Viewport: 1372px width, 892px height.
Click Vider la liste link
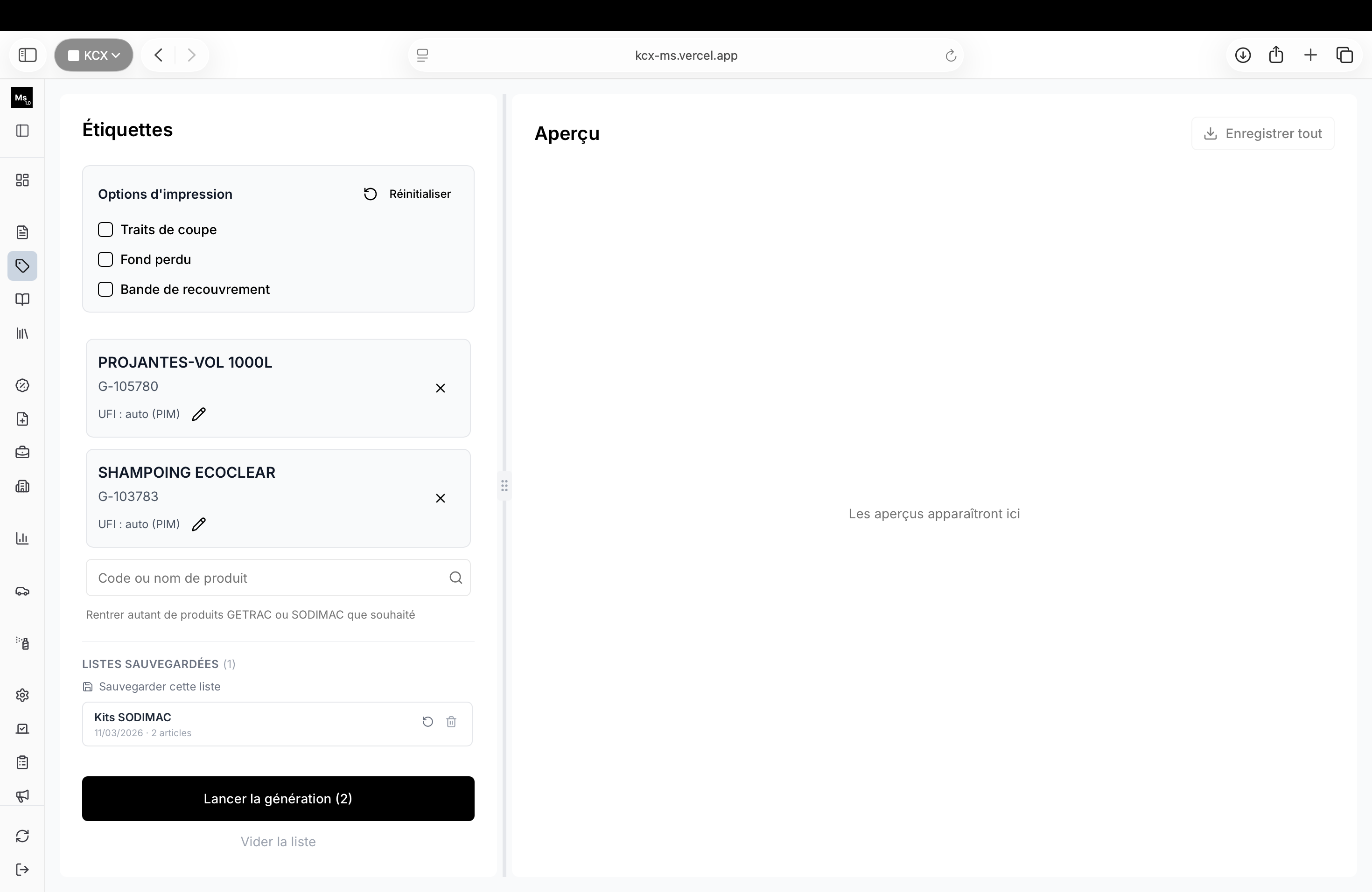point(279,842)
